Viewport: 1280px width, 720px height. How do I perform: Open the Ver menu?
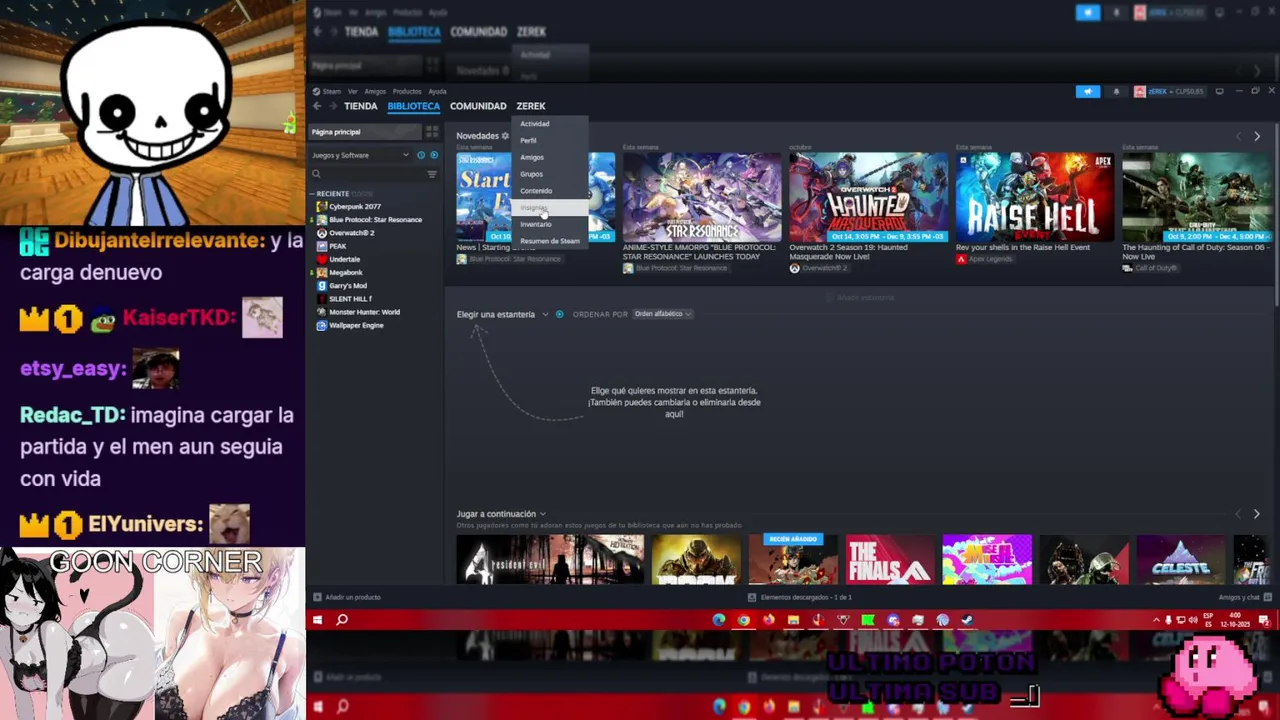352,92
